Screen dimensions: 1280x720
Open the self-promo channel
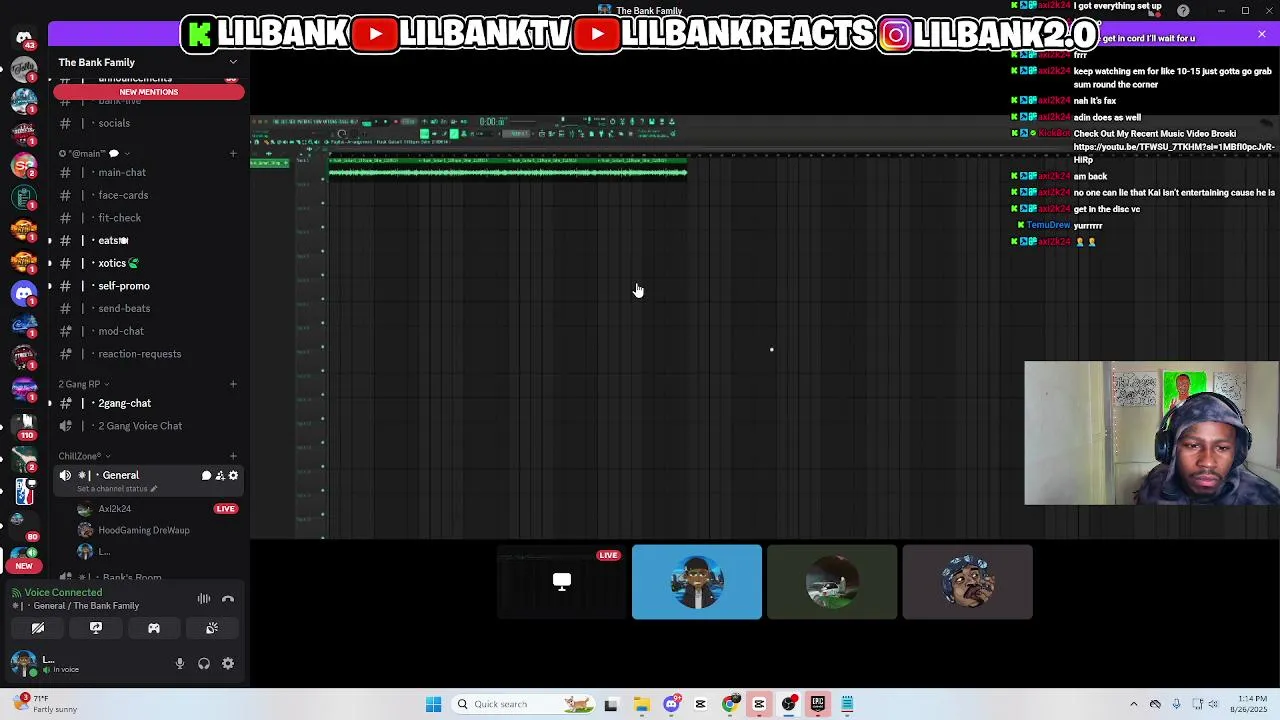148,286
